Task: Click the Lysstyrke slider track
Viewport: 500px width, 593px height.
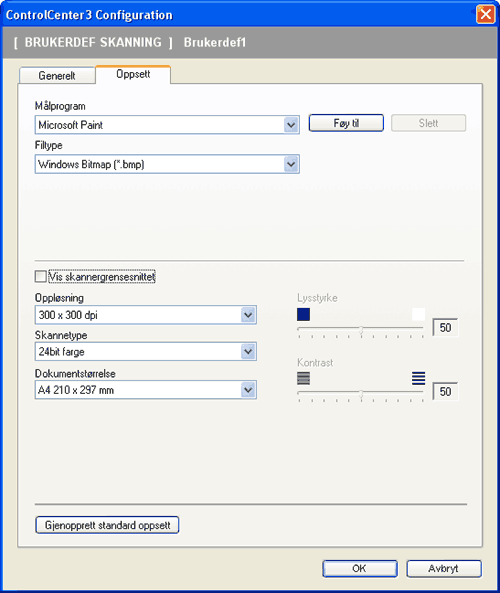Action: tap(361, 329)
